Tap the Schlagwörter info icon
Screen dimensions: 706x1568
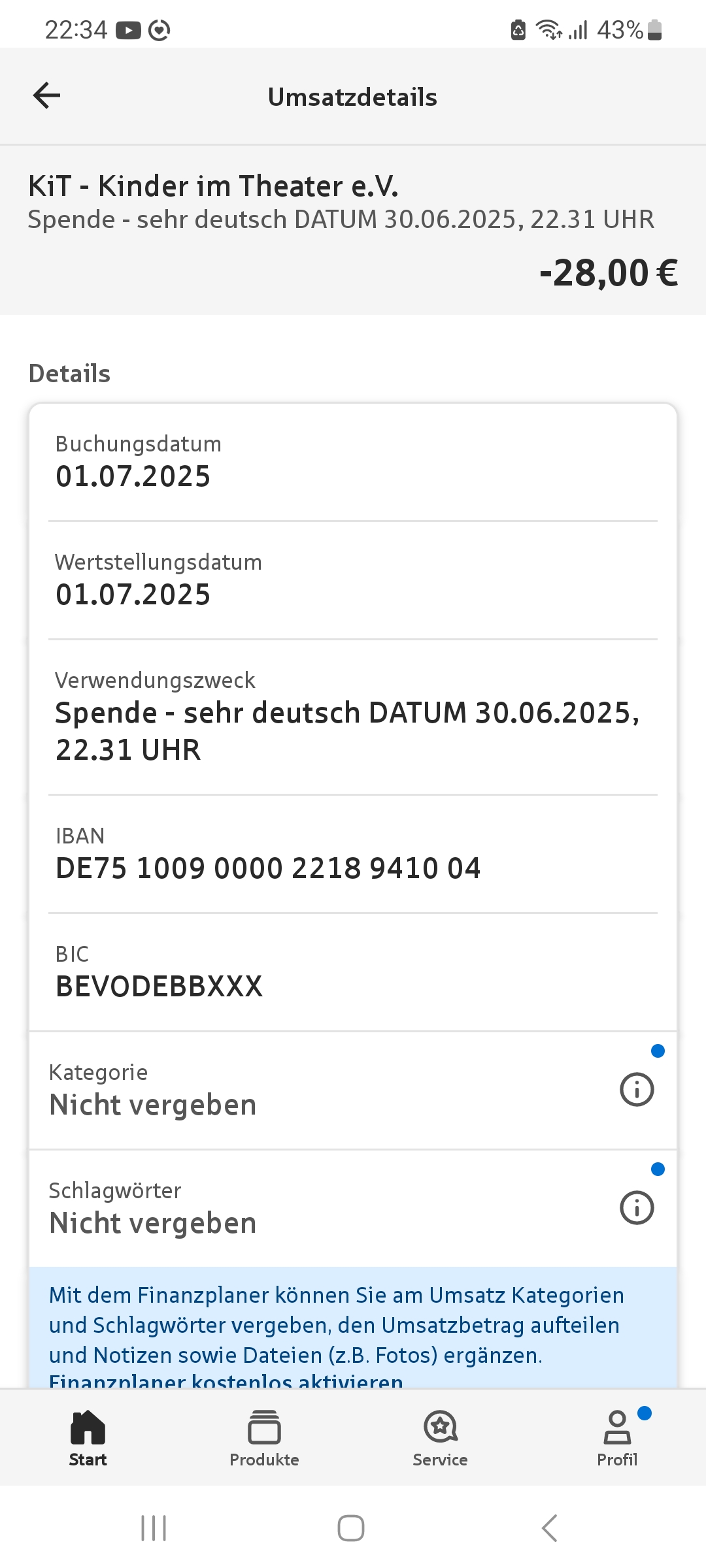click(x=637, y=1207)
